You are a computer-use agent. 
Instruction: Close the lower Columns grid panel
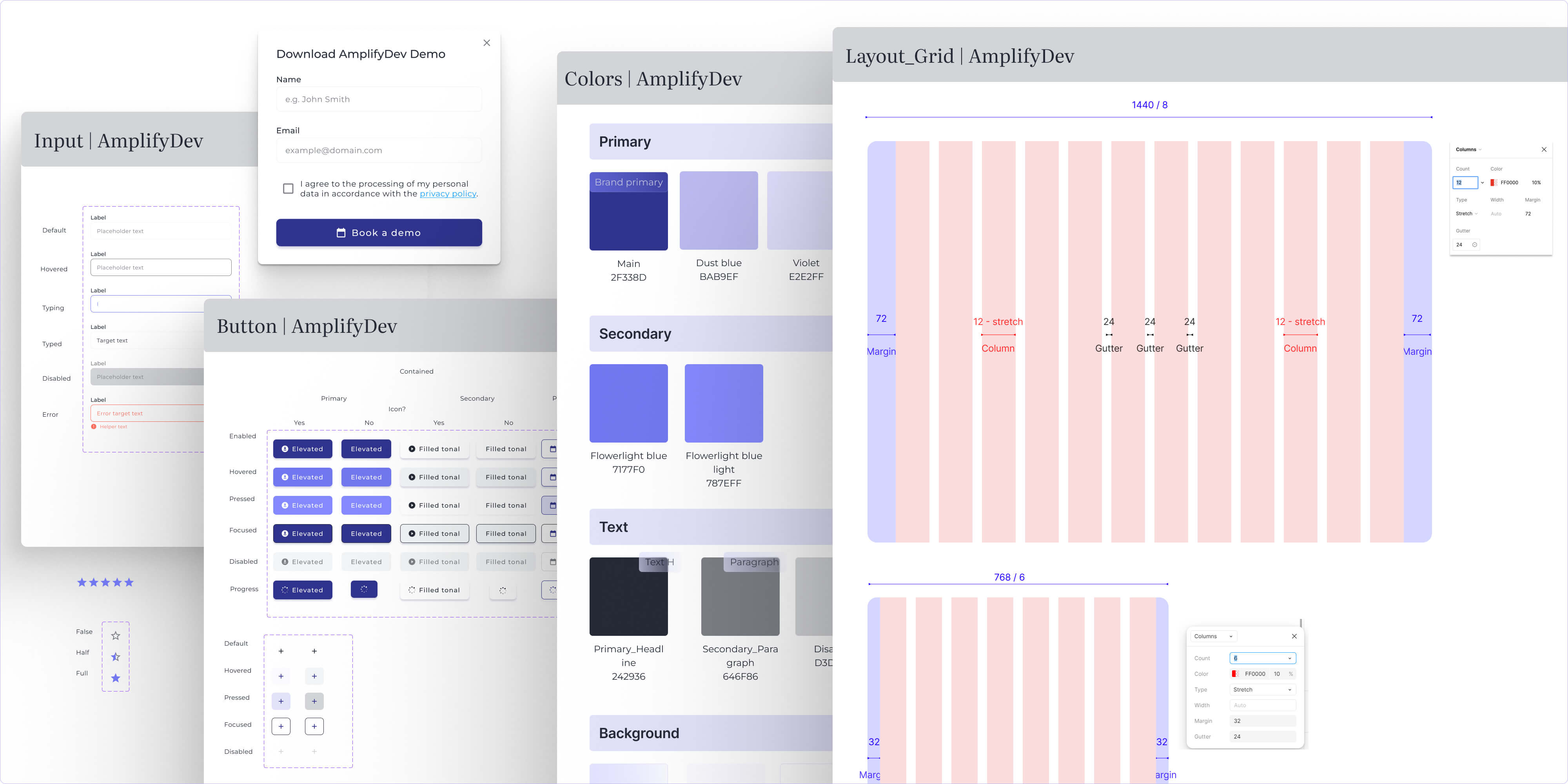(x=1294, y=636)
